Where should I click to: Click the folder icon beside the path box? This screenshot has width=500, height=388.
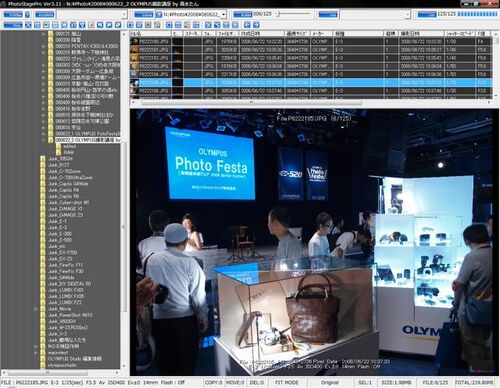pyautogui.click(x=159, y=14)
